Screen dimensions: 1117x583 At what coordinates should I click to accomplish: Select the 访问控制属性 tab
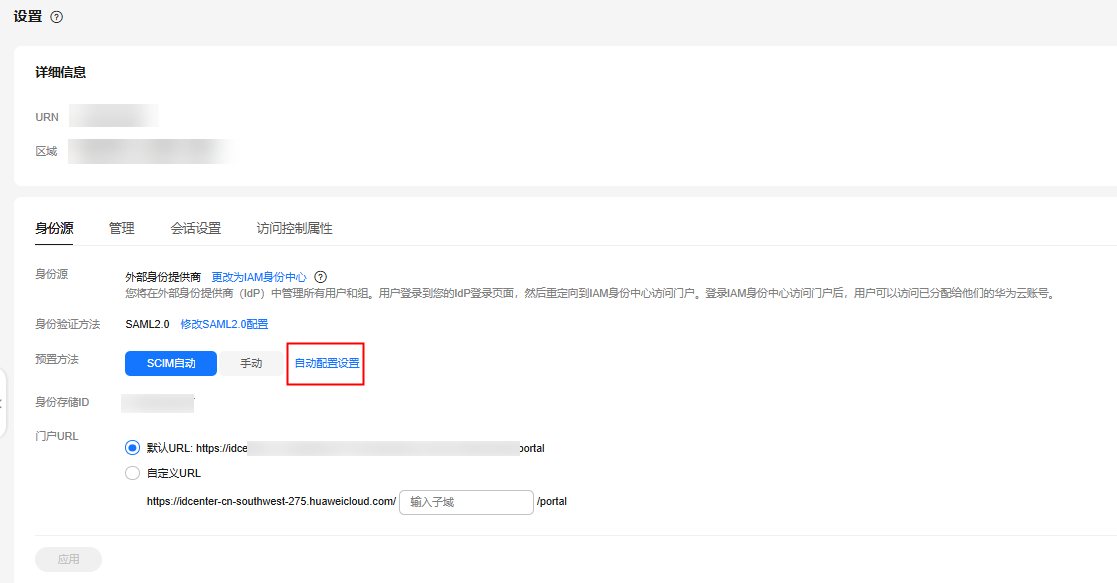(x=294, y=228)
